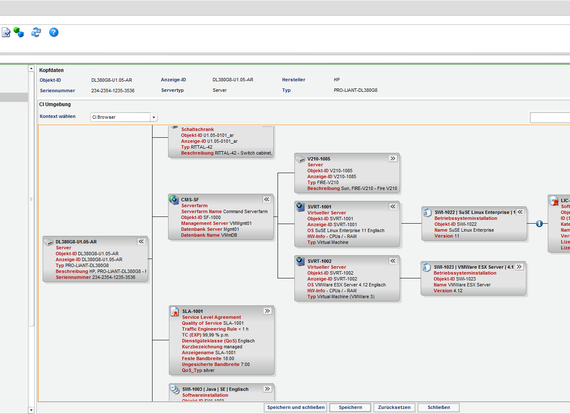Click the Zurücksetzen button
Screen dimensions: 570x414
point(394,407)
